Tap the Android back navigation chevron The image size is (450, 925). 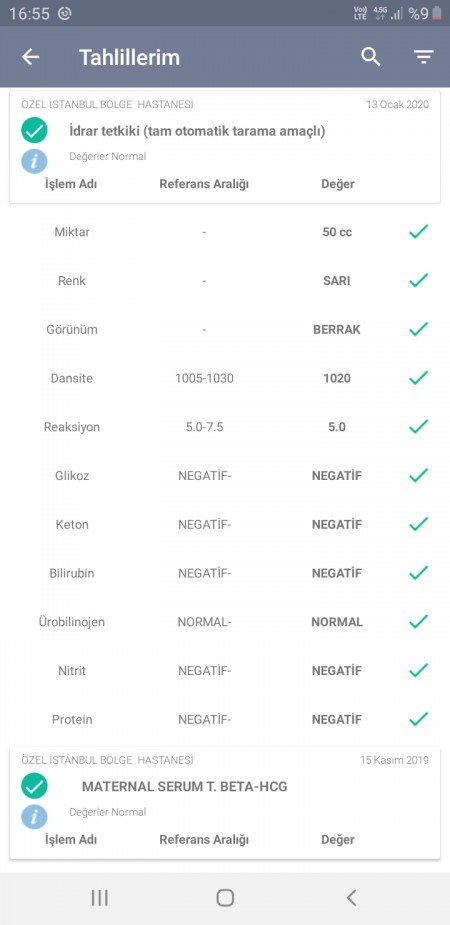351,898
